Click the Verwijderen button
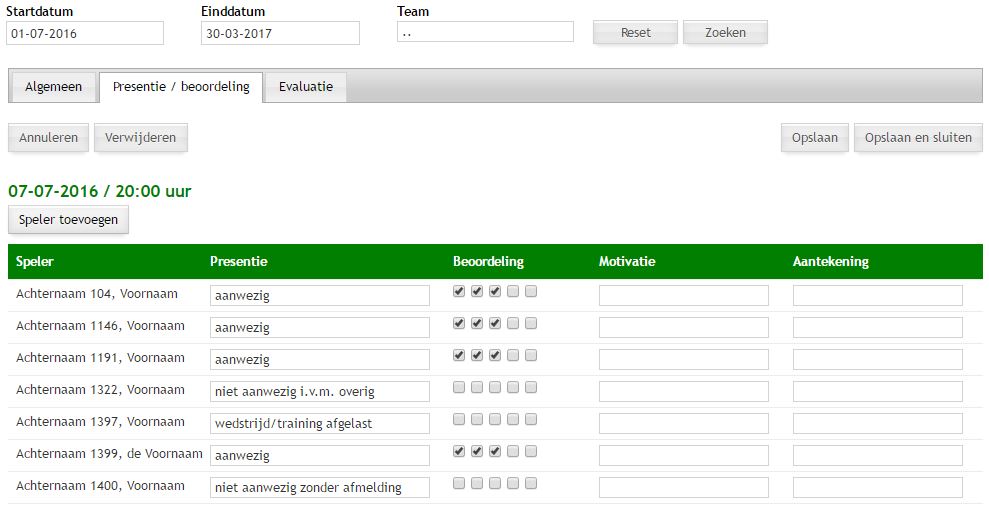 [141, 137]
